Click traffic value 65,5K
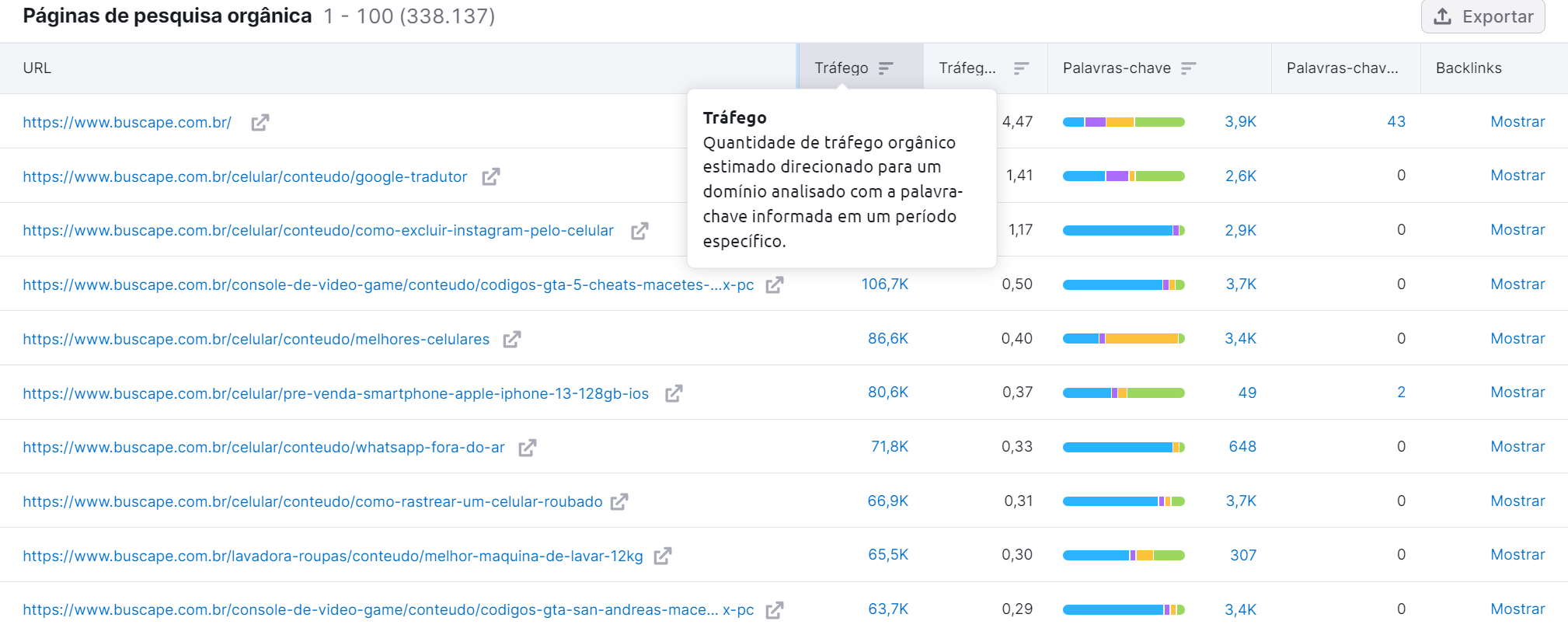This screenshot has height=635, width=1568. 888,554
